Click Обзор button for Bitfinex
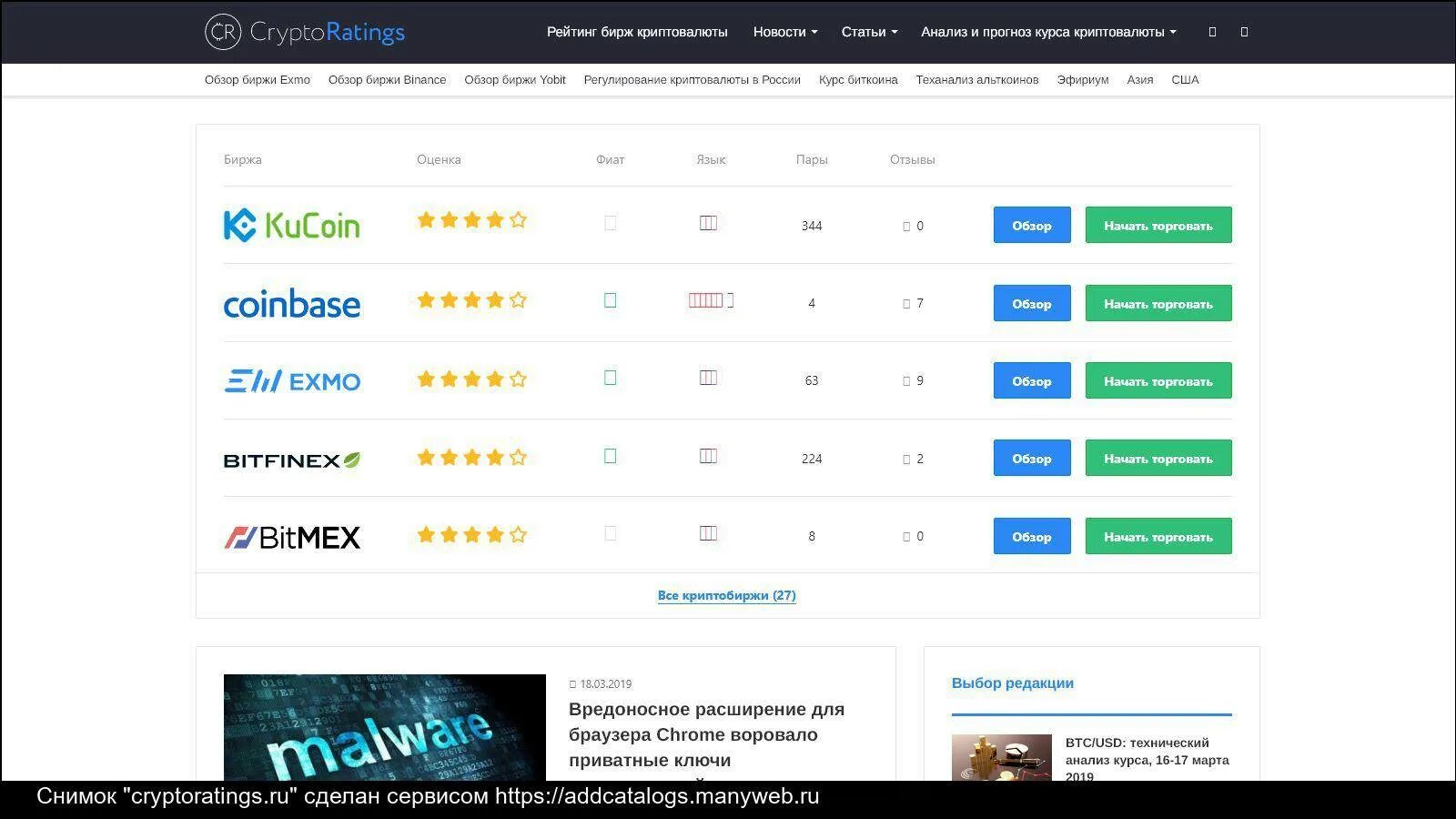Screen dimensions: 1456x819 pyautogui.click(x=1032, y=458)
